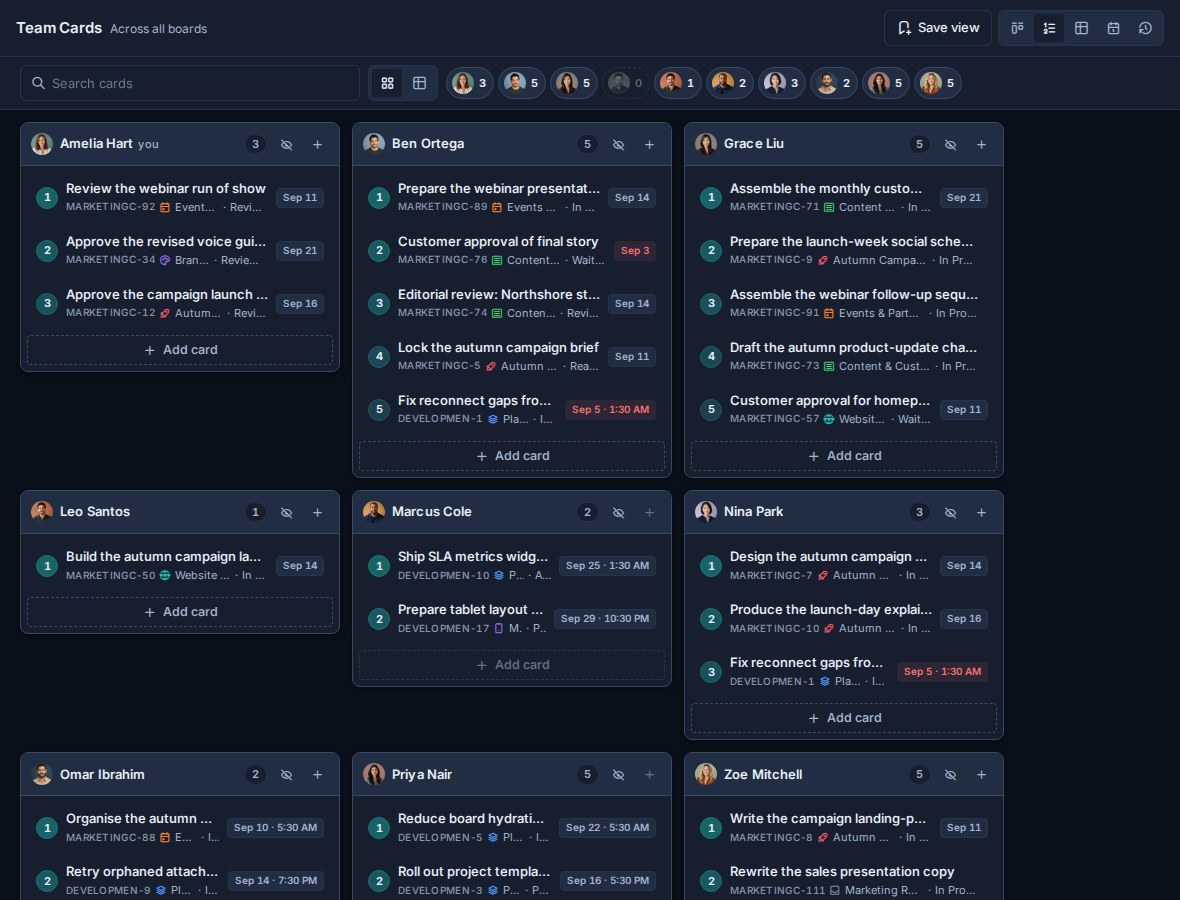Image resolution: width=1180 pixels, height=900 pixels.
Task: Open the calendar view icon
Action: click(1113, 28)
